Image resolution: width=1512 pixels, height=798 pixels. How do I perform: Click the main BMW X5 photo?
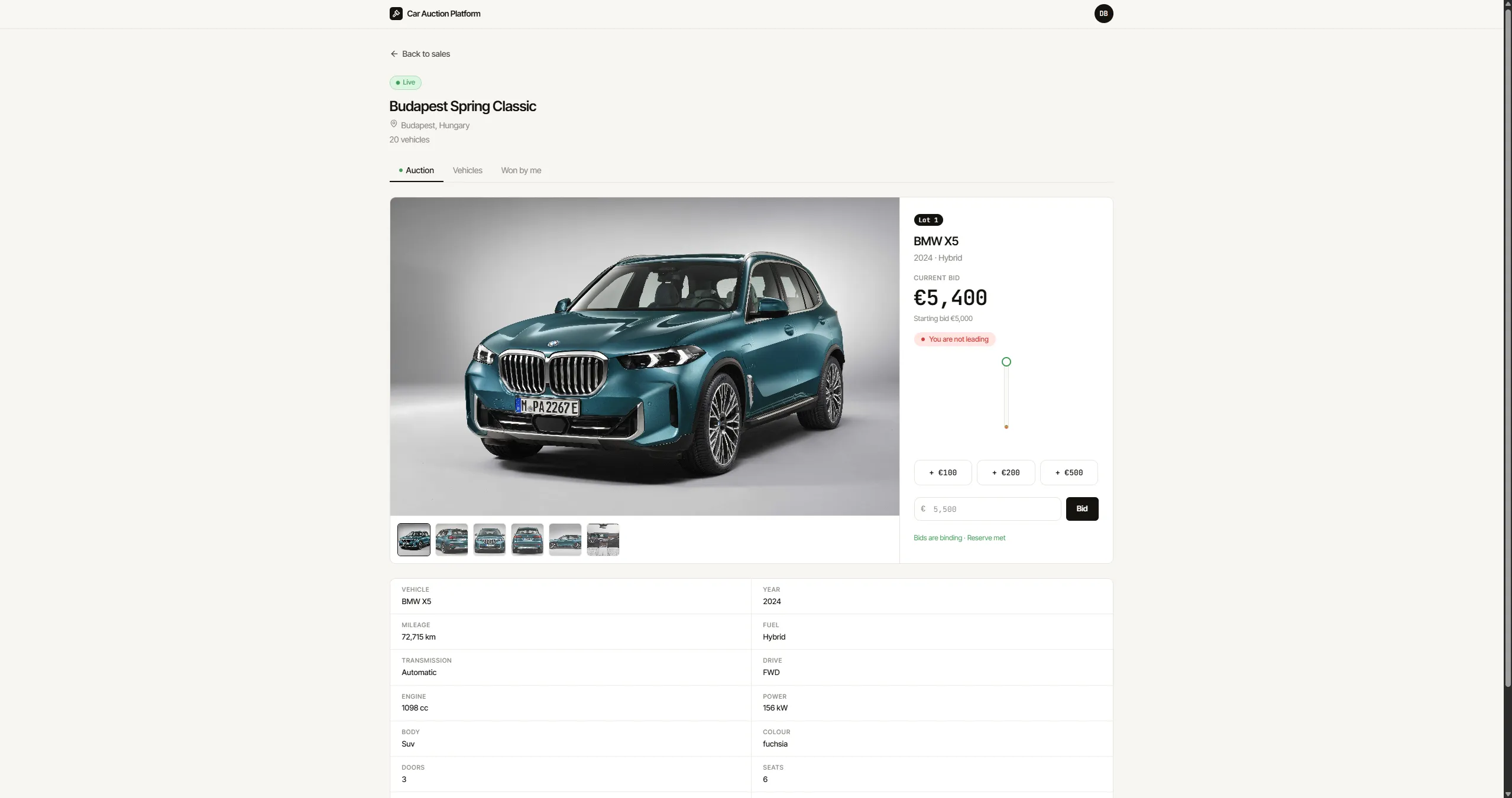pos(644,356)
